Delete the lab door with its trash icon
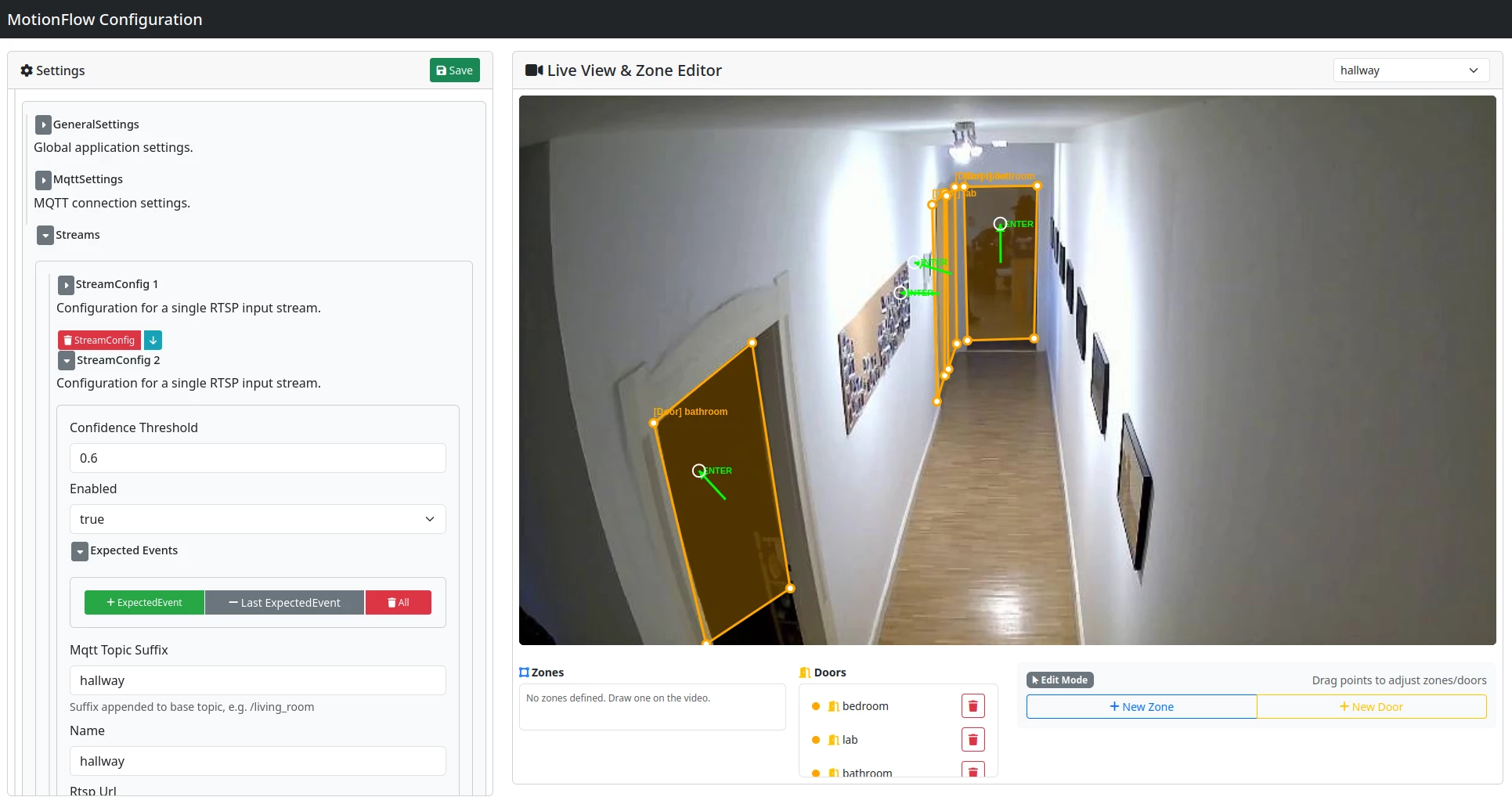Screen dimensions: 1512x797 click(973, 740)
